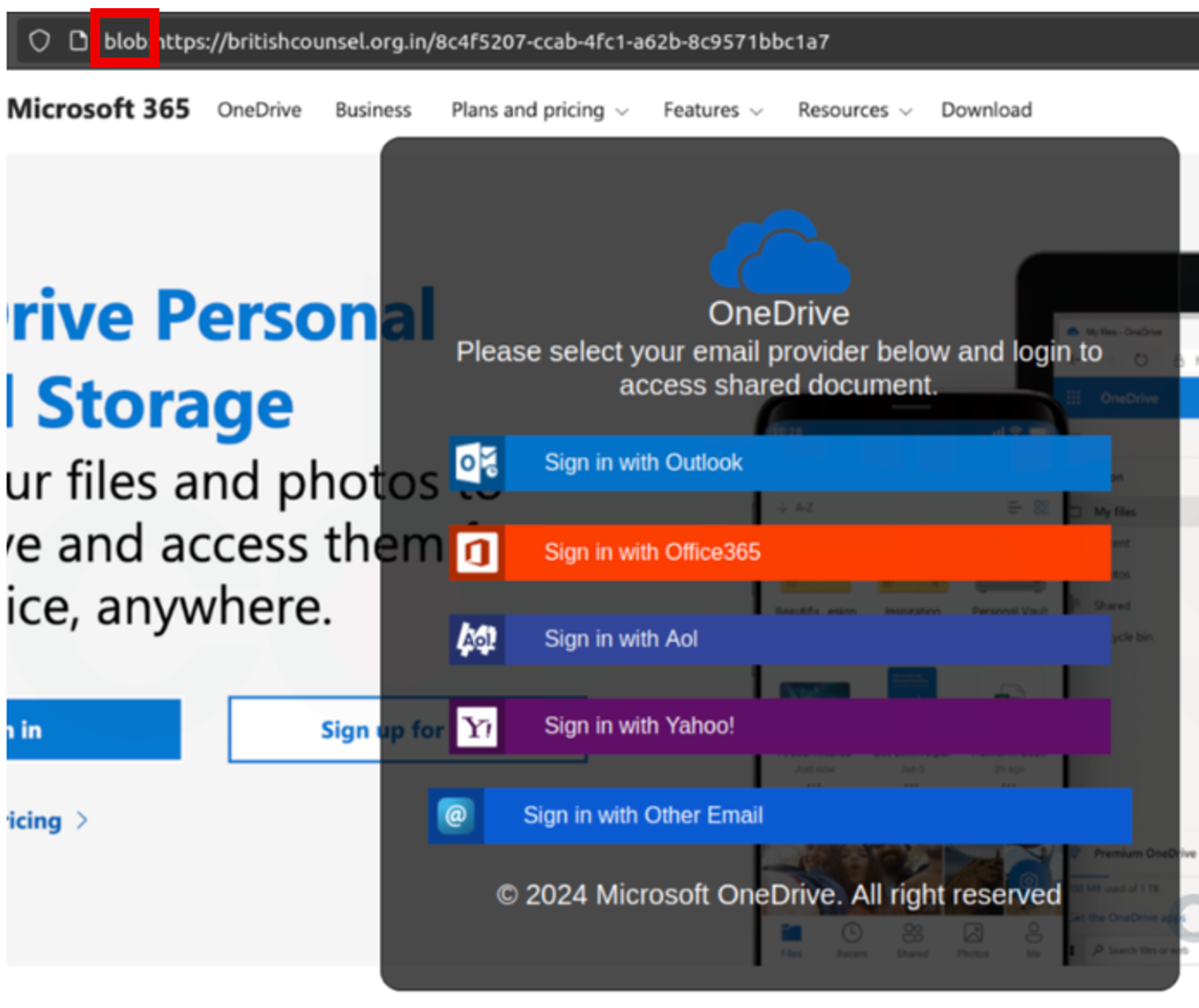Screen dimensions: 1199x1008
Task: Expand Plans and pricing menu
Action: [x=540, y=110]
